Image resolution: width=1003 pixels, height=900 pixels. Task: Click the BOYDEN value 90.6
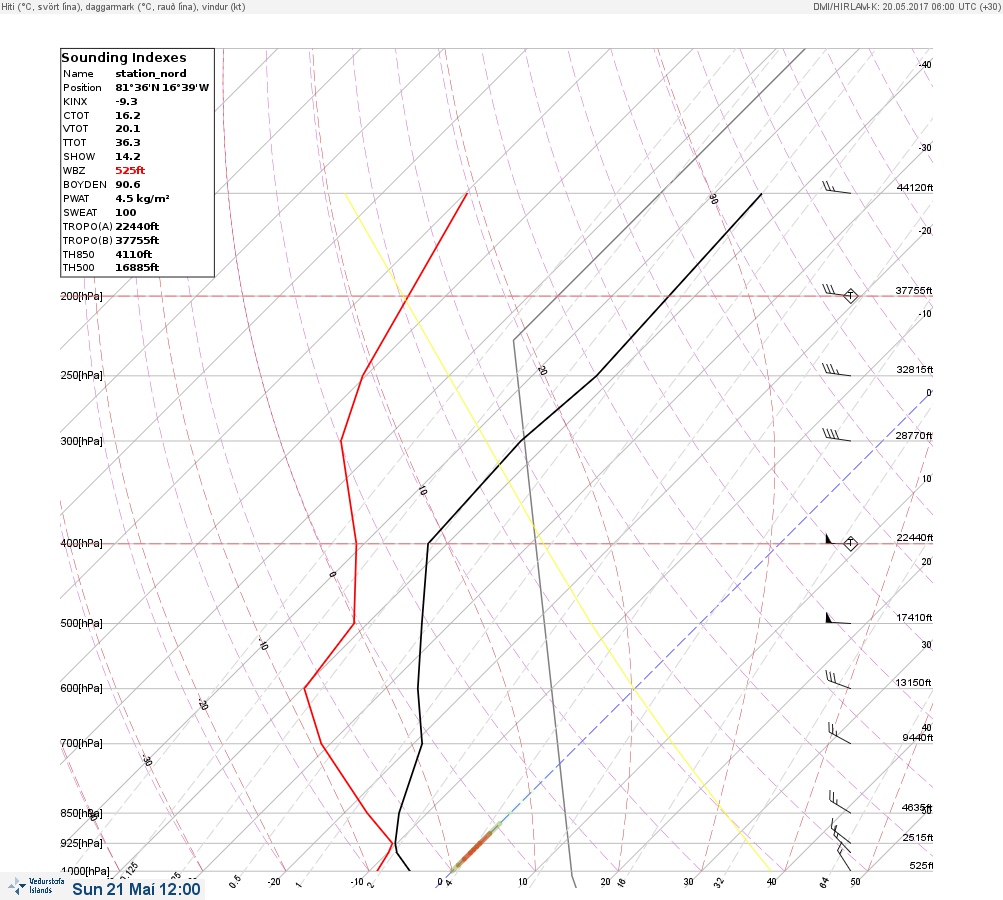click(x=128, y=185)
